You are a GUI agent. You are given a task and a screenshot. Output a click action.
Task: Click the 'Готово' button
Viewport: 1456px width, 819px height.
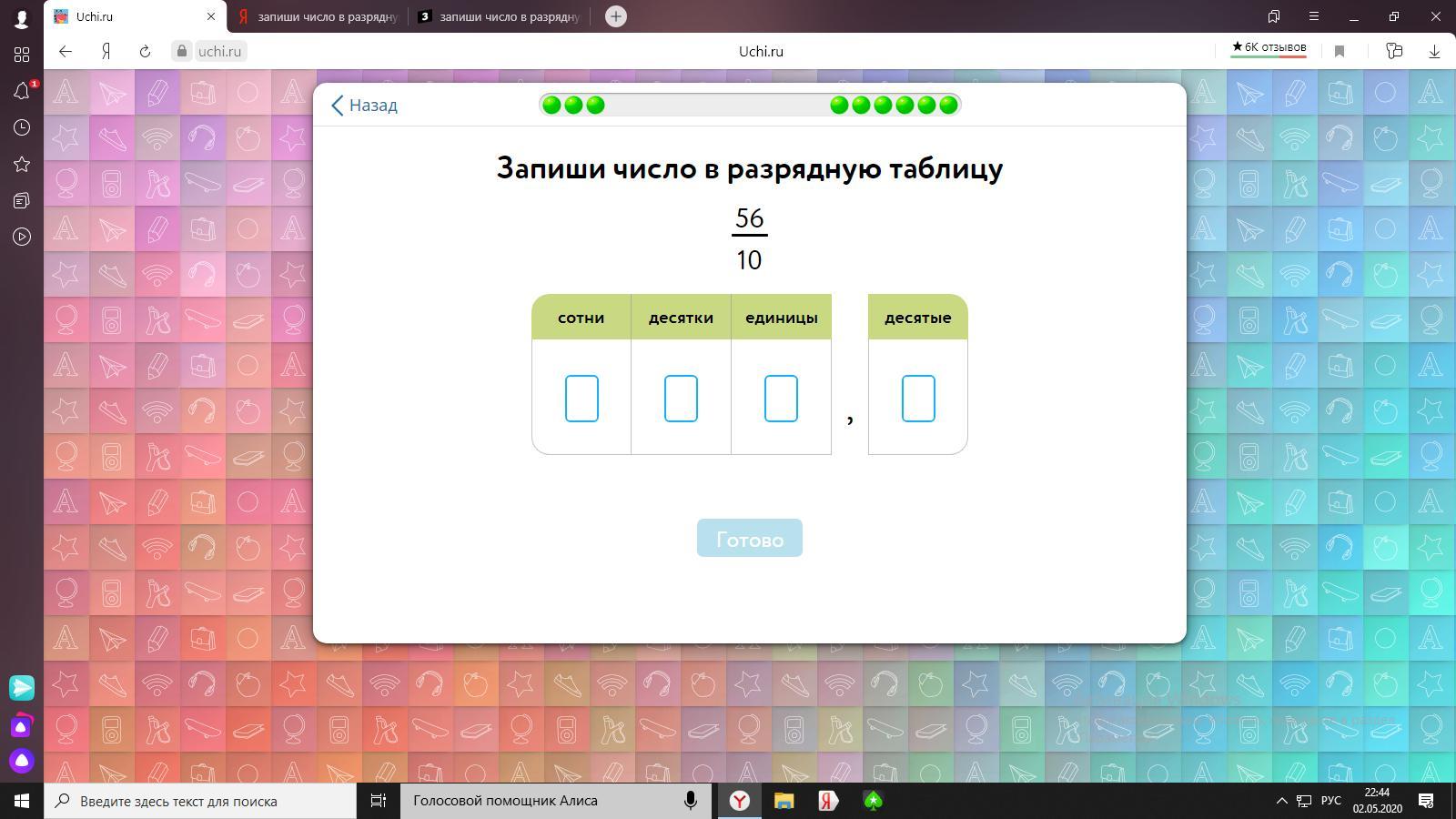pos(750,538)
